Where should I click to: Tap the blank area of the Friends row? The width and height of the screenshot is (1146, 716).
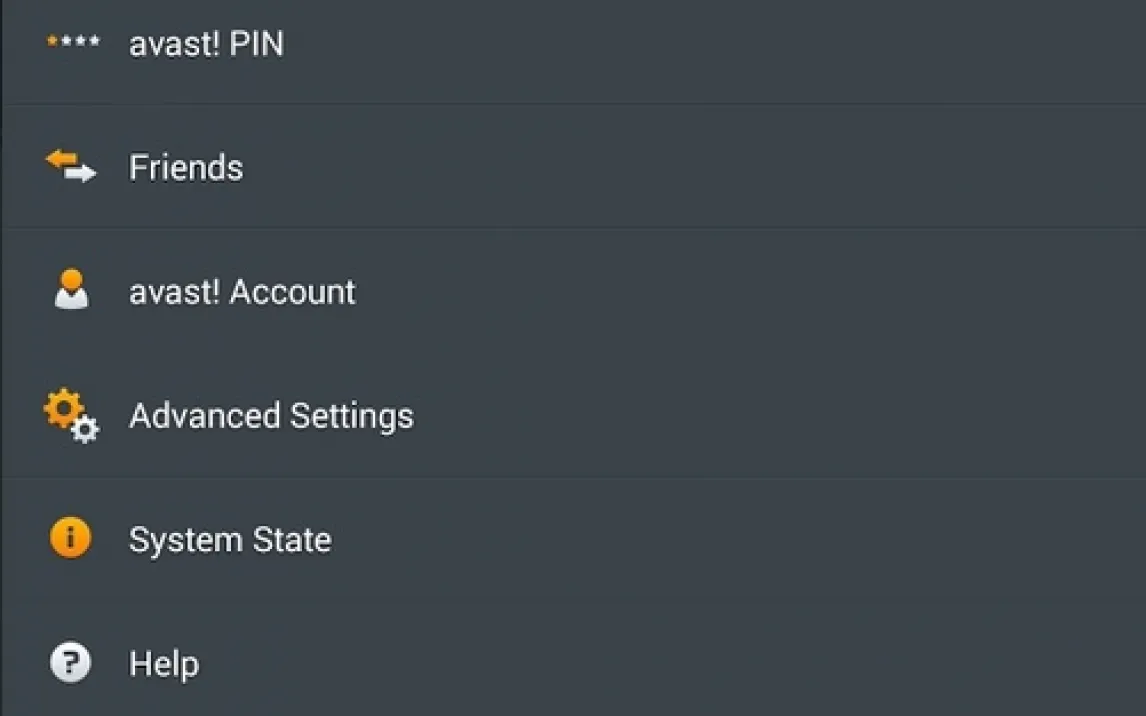coord(700,167)
